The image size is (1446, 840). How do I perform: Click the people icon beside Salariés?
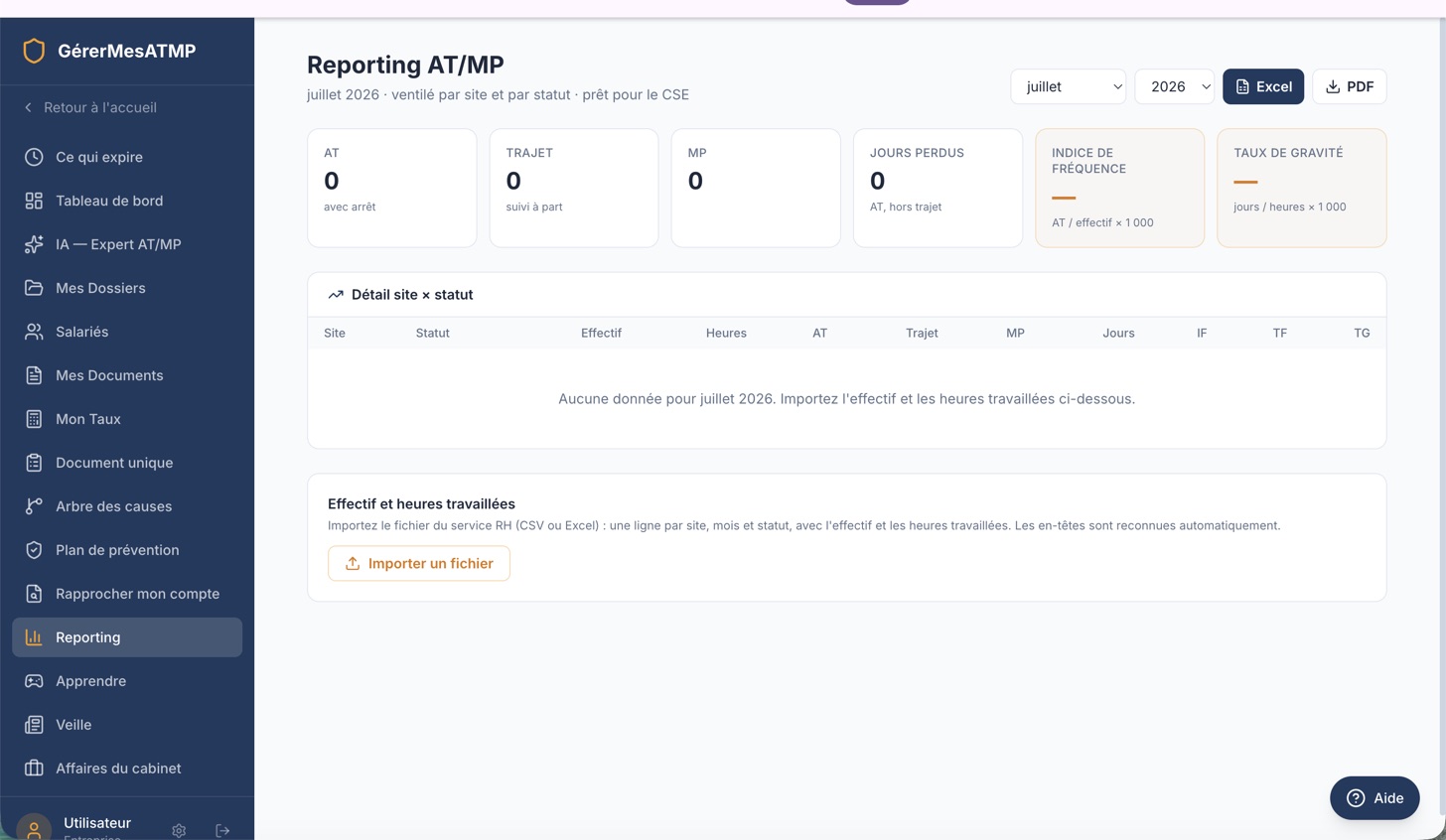pos(34,332)
